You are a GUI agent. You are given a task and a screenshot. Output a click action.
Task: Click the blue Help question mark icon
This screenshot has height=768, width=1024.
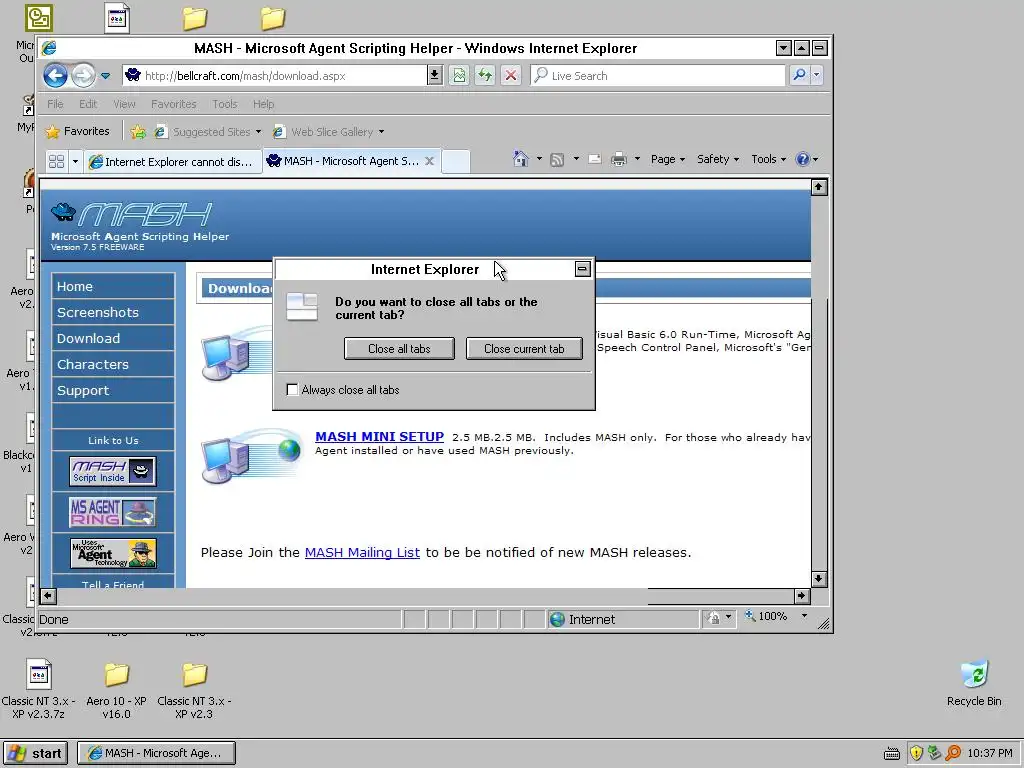(x=803, y=159)
